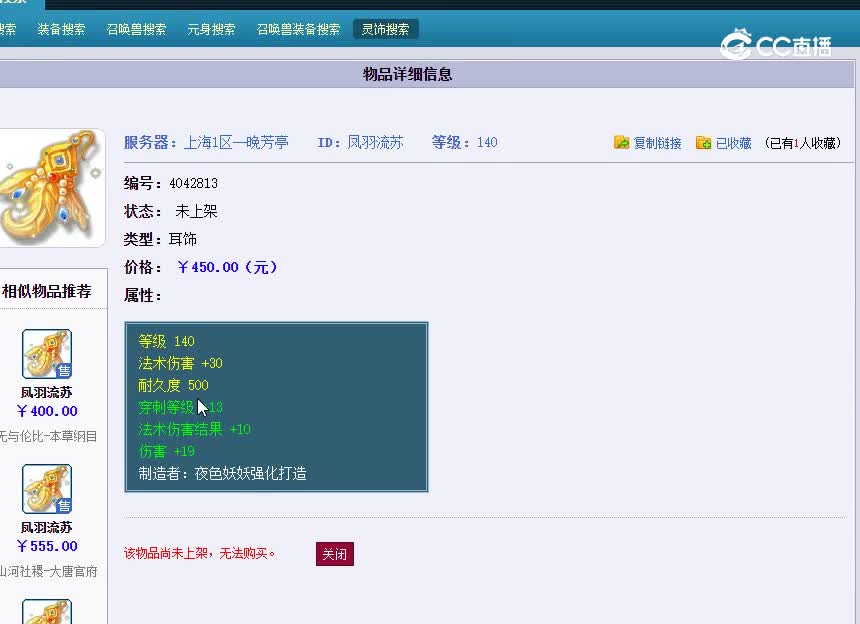Click the ¥400.00 price
The image size is (860, 624).
click(x=47, y=411)
